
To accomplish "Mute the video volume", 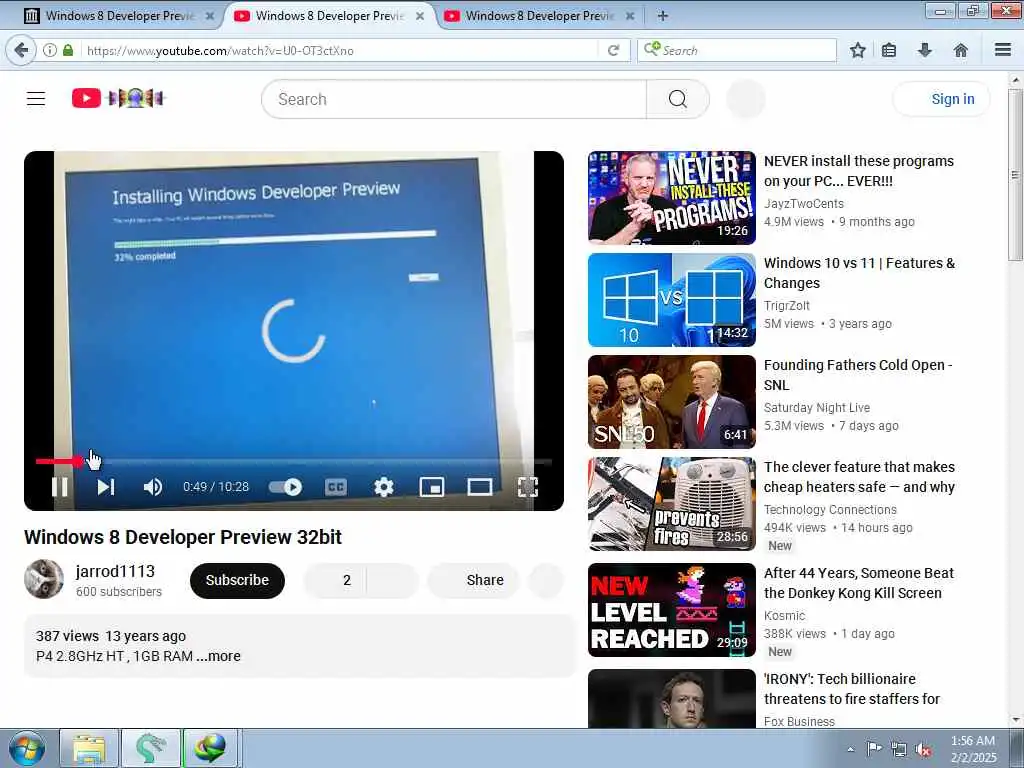I will tap(153, 487).
